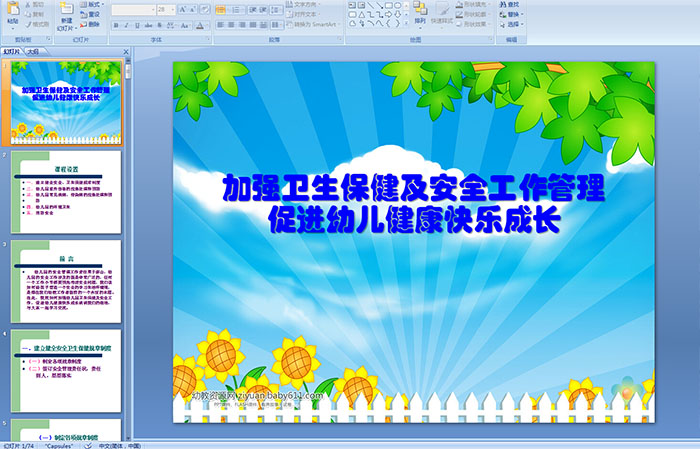Image resolution: width=700 pixels, height=449 pixels.
Task: Select the Rectangle shape
Action: [389, 5]
